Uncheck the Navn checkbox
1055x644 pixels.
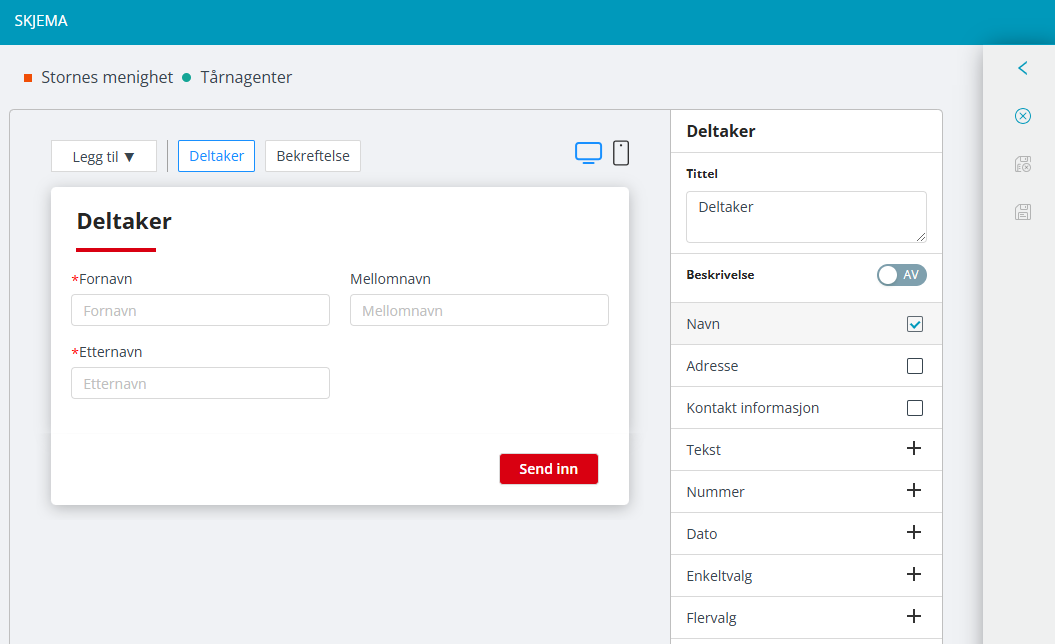pos(914,324)
